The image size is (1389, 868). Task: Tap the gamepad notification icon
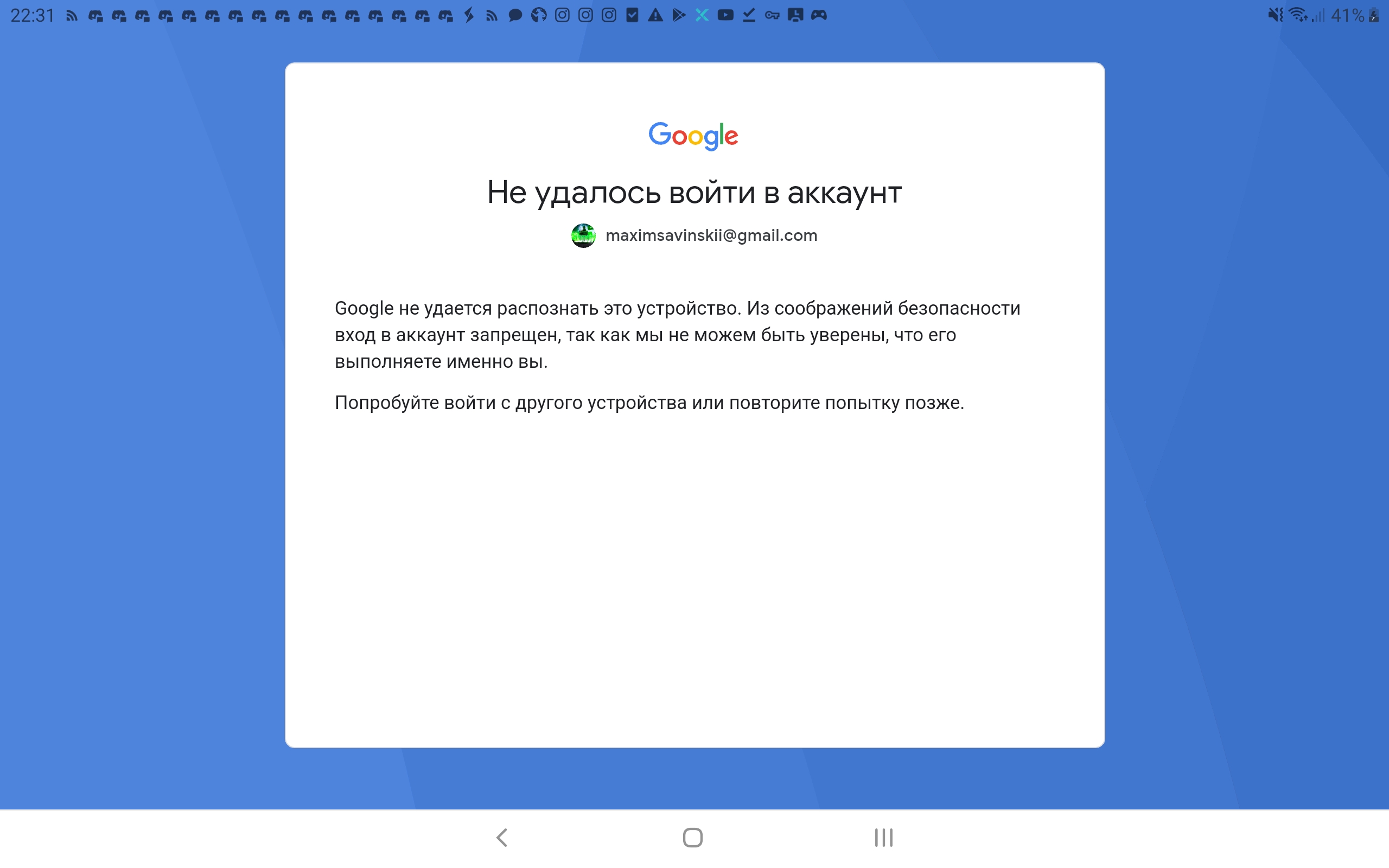coord(819,15)
